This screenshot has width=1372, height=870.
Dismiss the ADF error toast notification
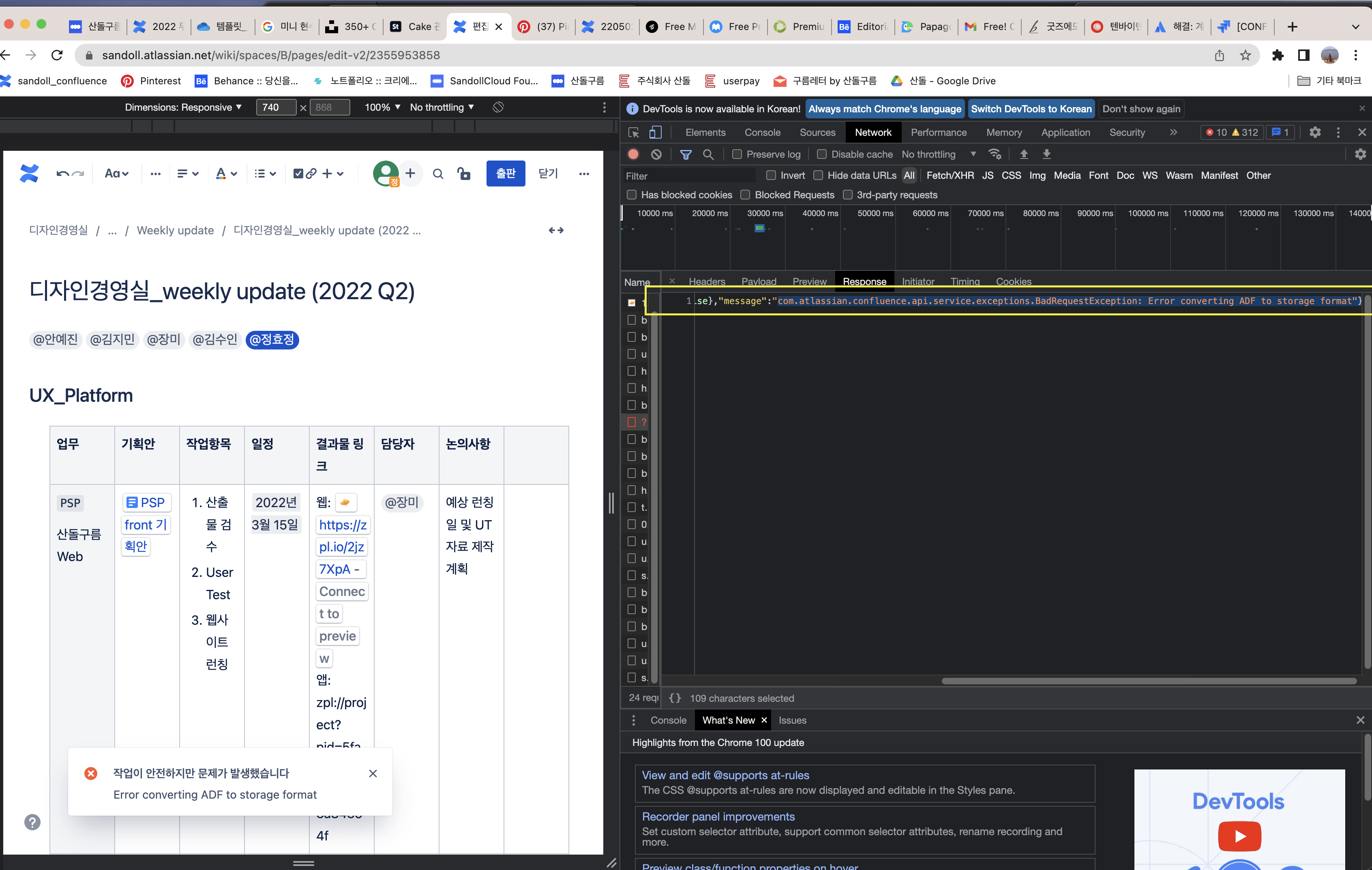point(373,773)
